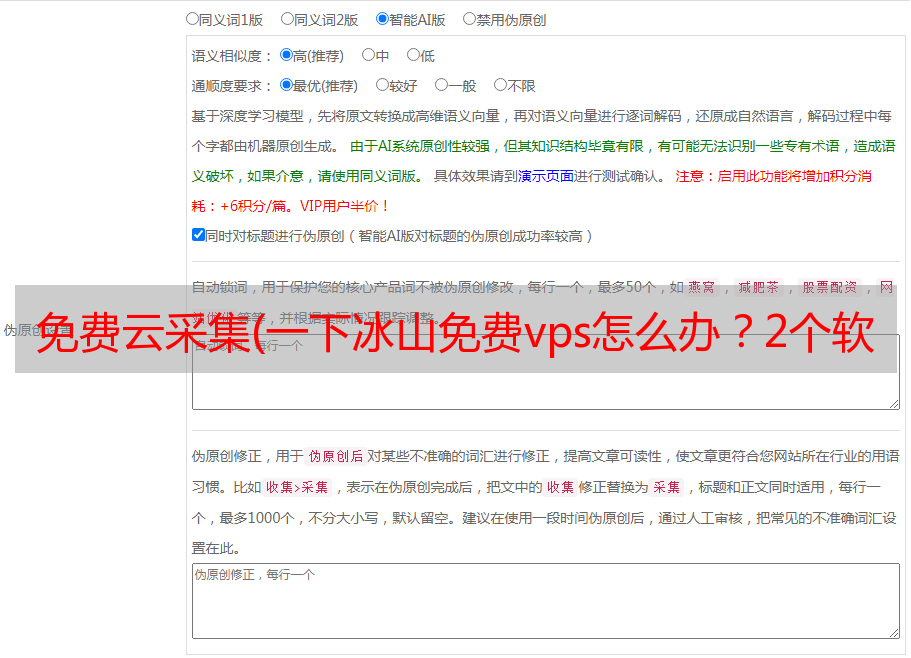Set 通顺度要求 to 不限

coord(500,85)
